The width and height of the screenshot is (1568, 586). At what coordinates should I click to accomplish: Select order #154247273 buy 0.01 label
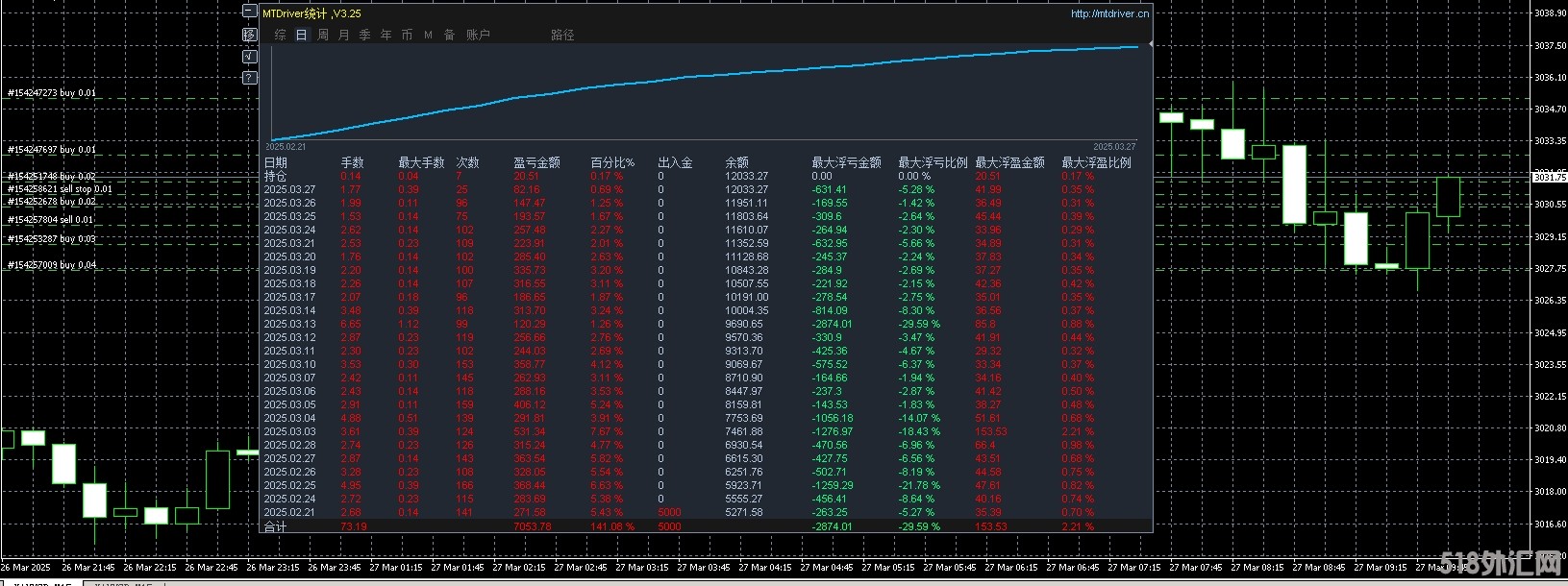[x=52, y=93]
